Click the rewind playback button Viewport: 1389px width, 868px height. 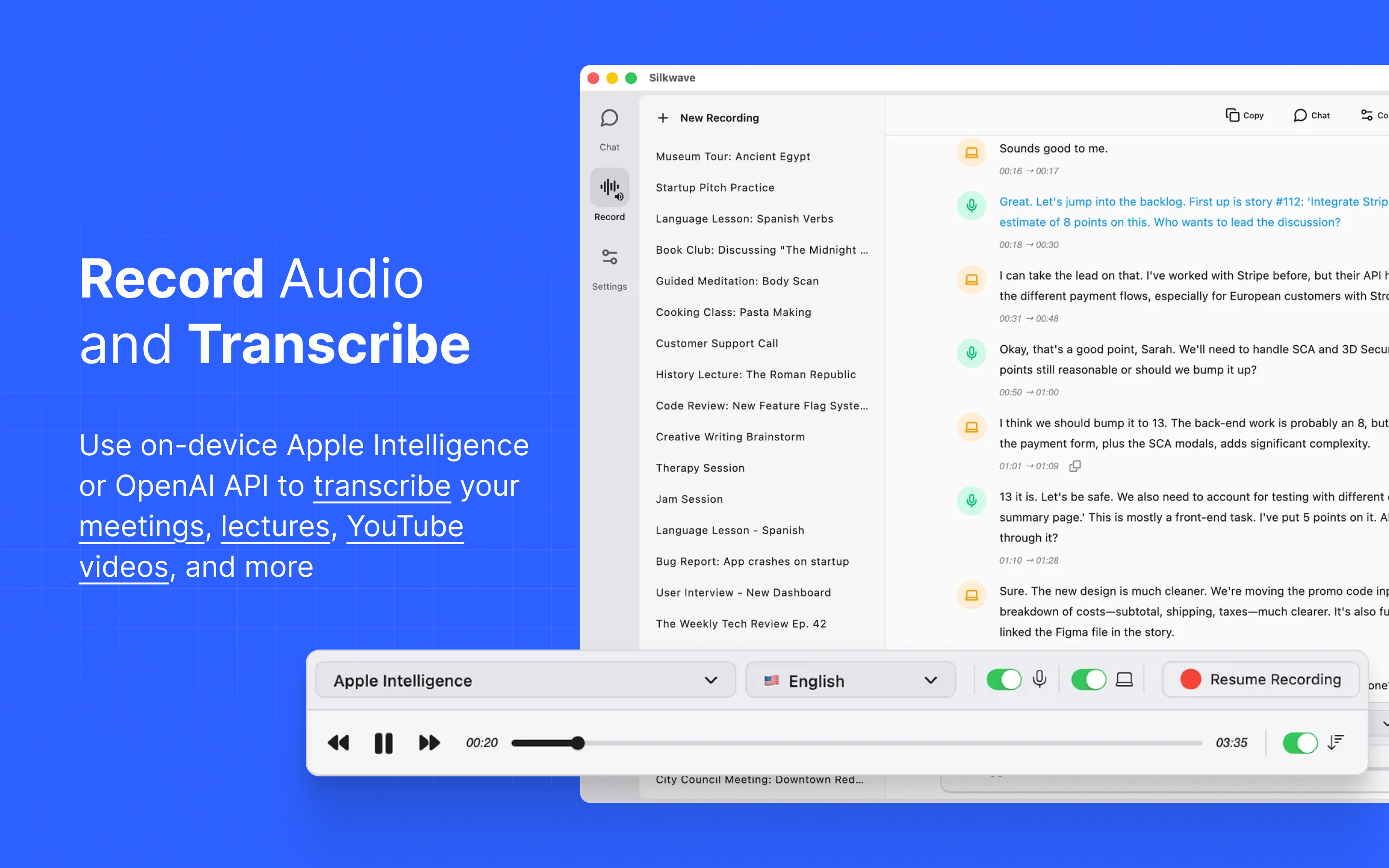[338, 743]
